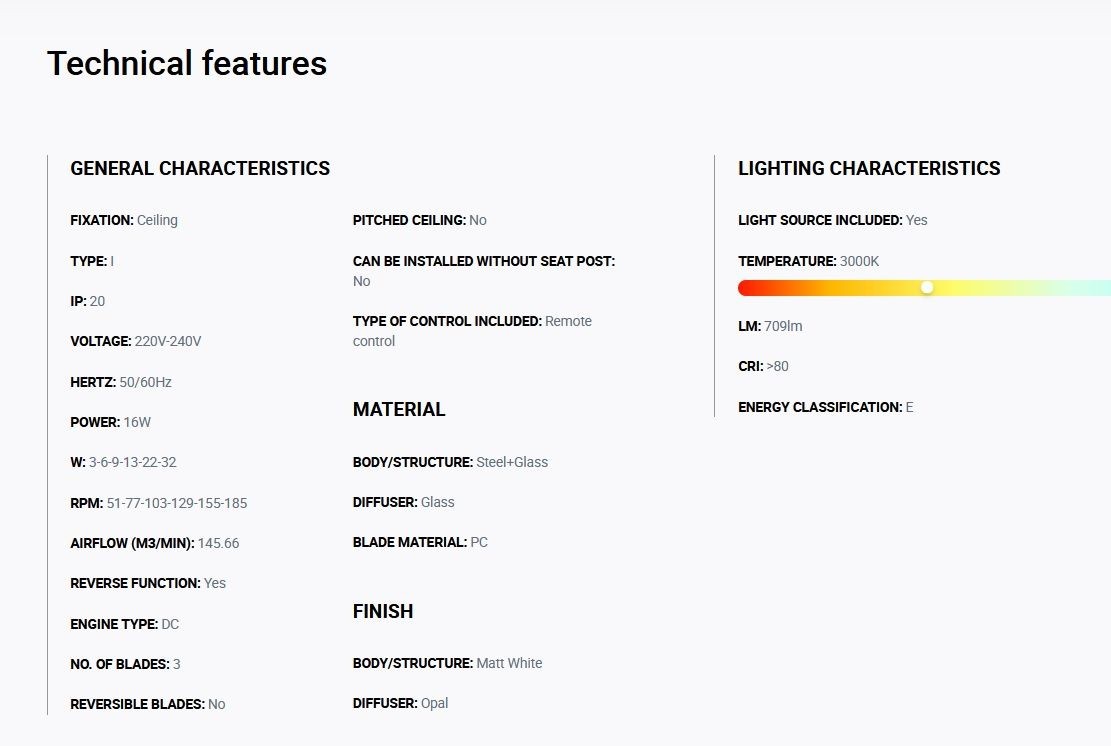
Task: Click the Airflow (M3/MIN) 145.66 entry
Action: pyautogui.click(x=154, y=543)
